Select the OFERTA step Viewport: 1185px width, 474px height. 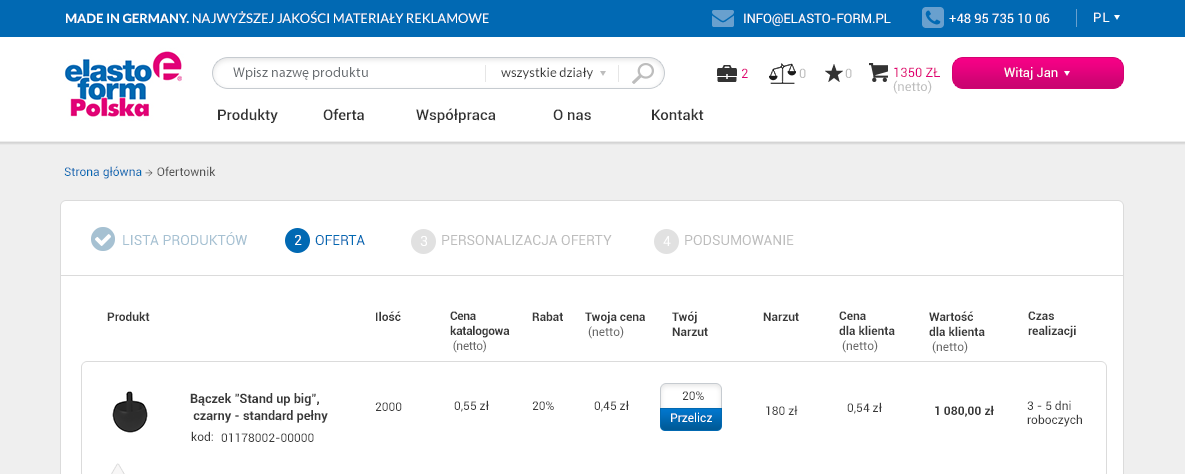coord(339,240)
